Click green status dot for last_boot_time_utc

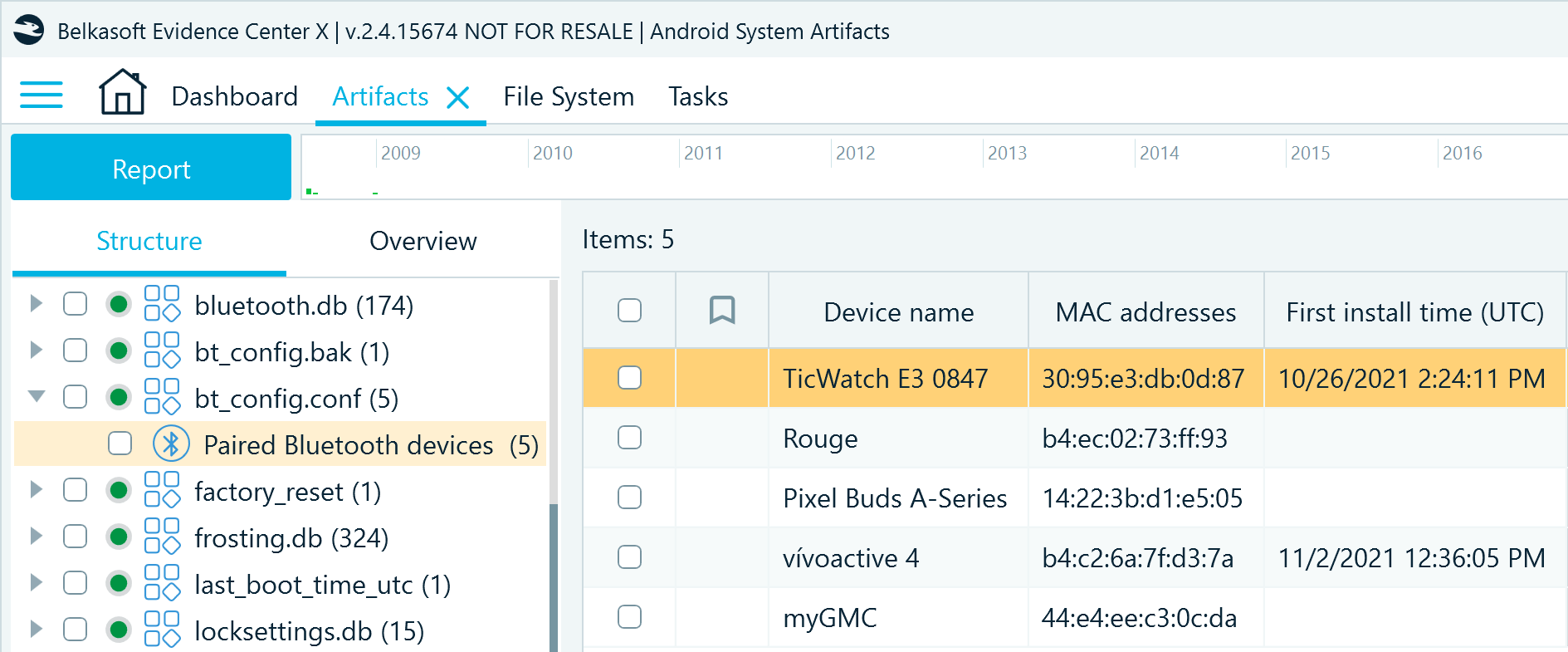pyautogui.click(x=119, y=583)
